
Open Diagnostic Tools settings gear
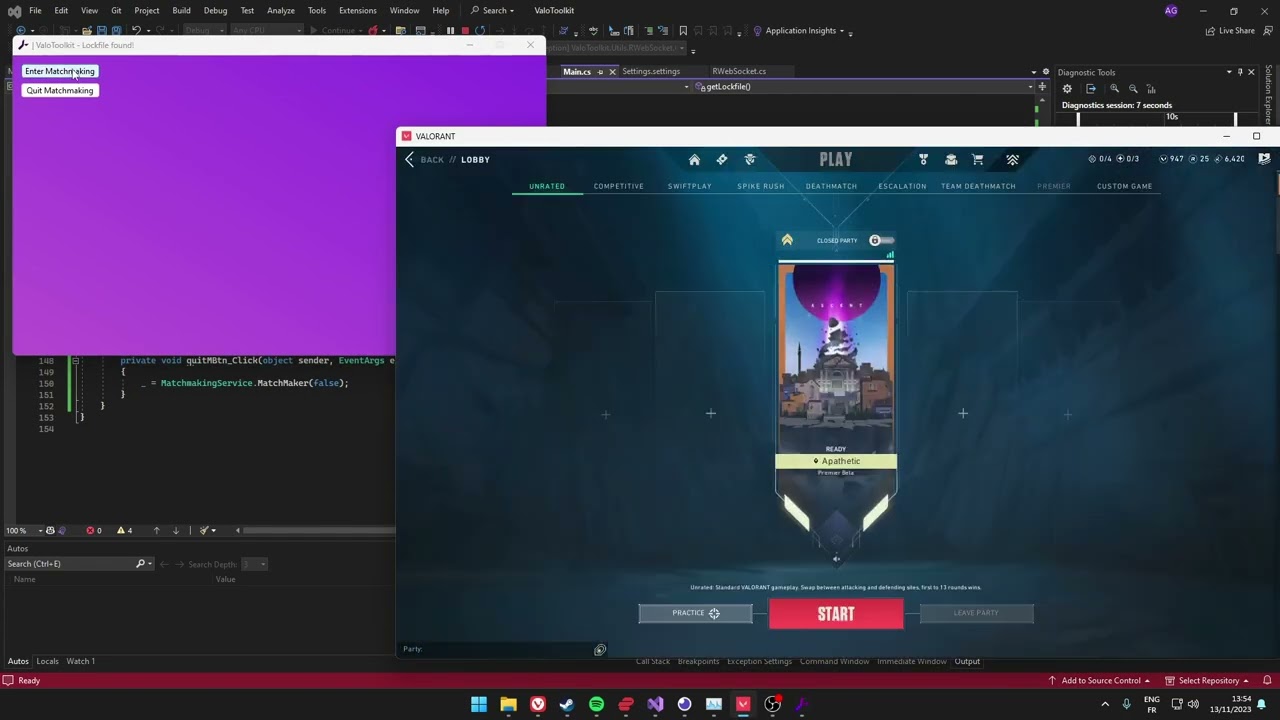[1067, 89]
